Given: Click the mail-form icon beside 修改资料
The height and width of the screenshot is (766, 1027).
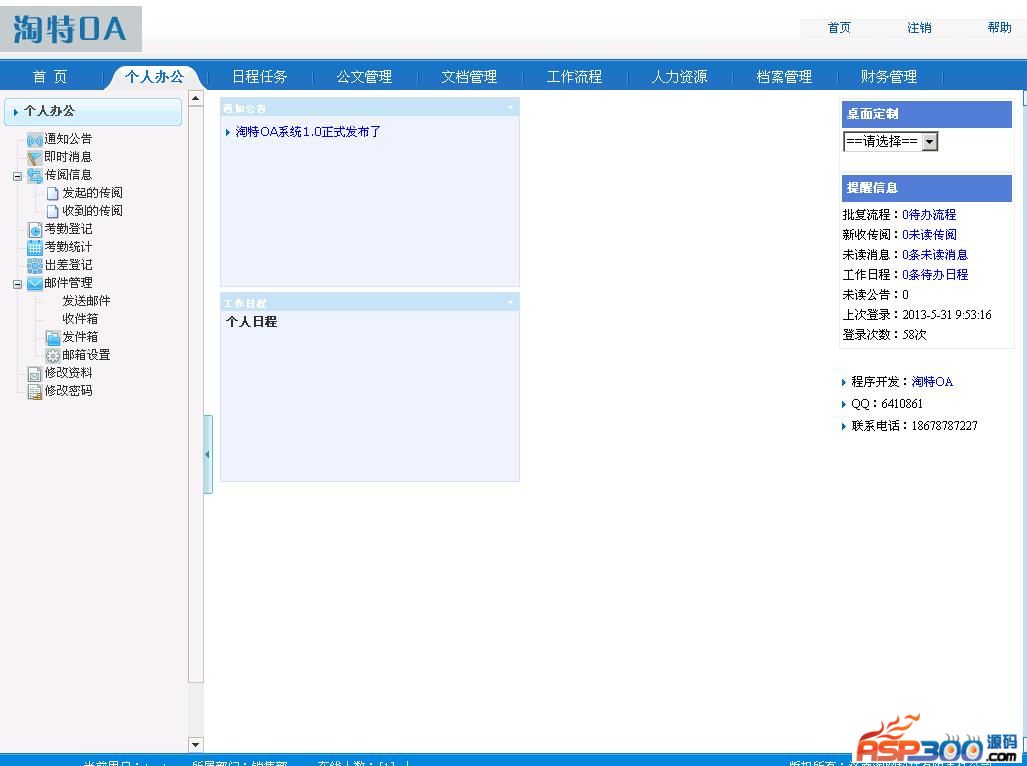Looking at the screenshot, I should pyautogui.click(x=35, y=373).
